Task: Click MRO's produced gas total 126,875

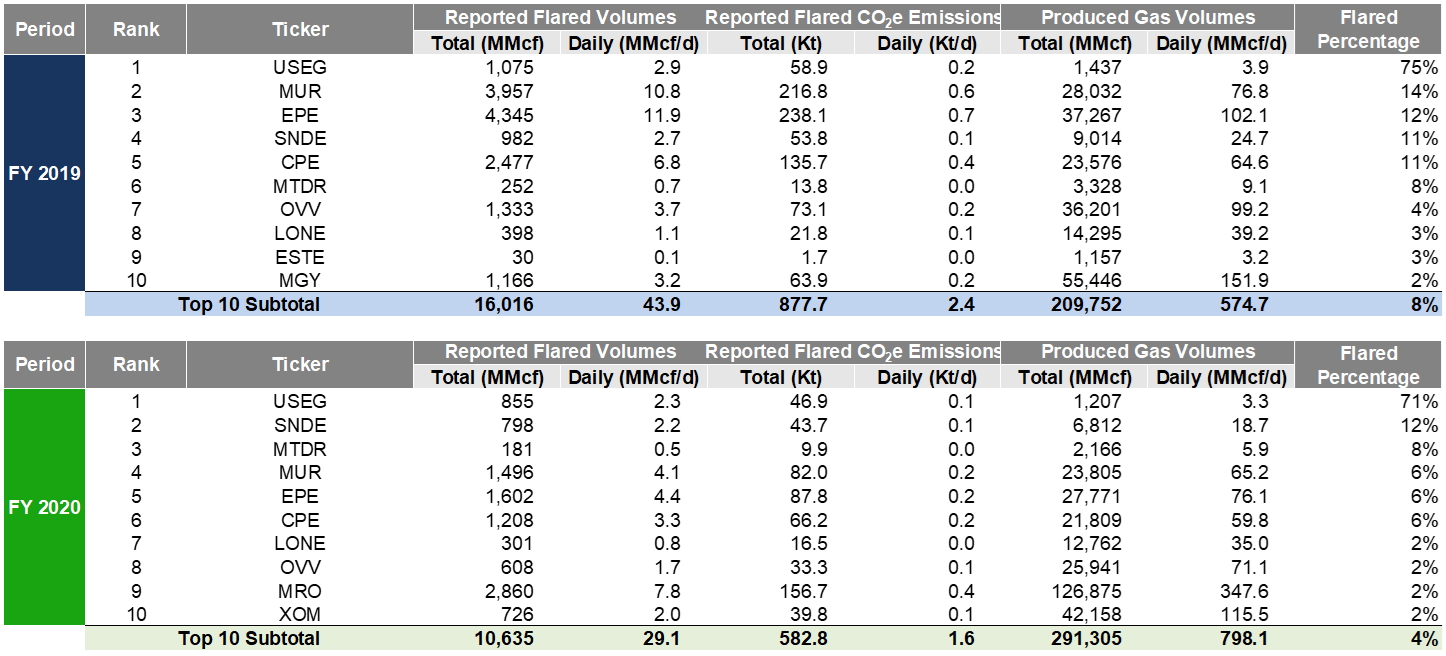Action: click(1088, 591)
